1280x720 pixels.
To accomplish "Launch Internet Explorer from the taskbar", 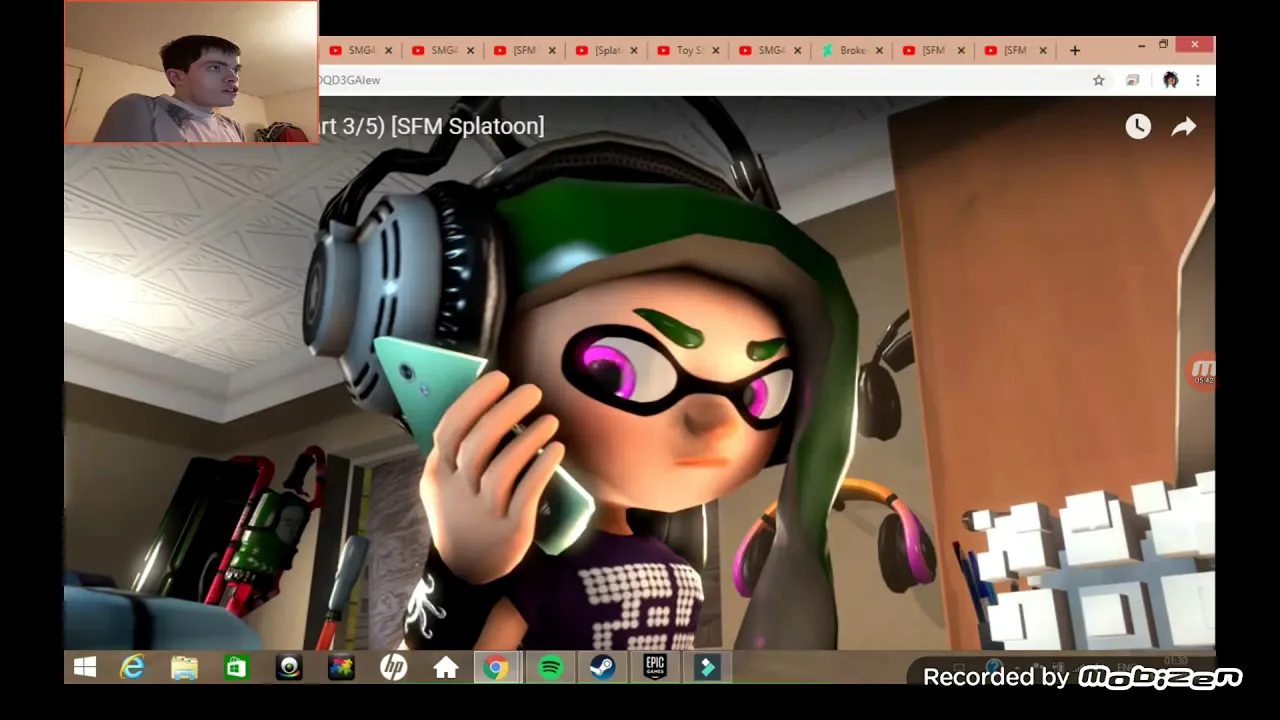I will [132, 667].
